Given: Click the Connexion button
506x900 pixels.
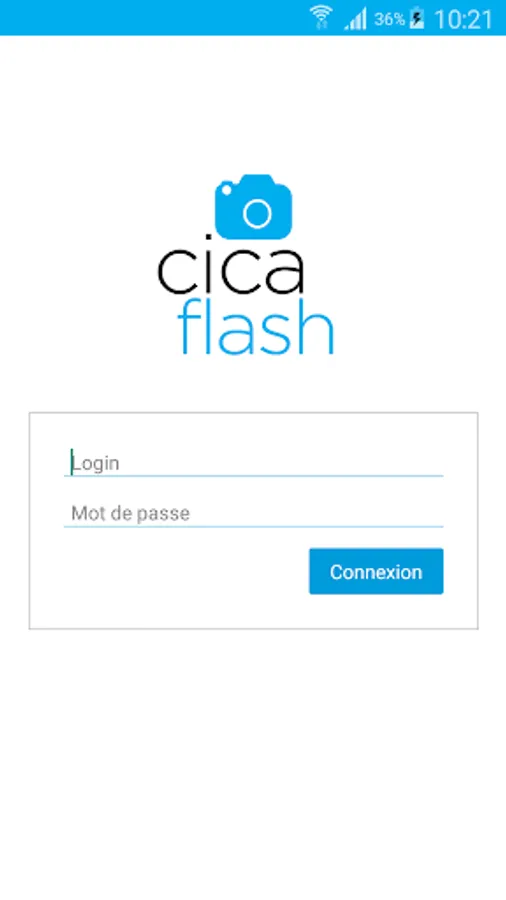Looking at the screenshot, I should [x=376, y=571].
